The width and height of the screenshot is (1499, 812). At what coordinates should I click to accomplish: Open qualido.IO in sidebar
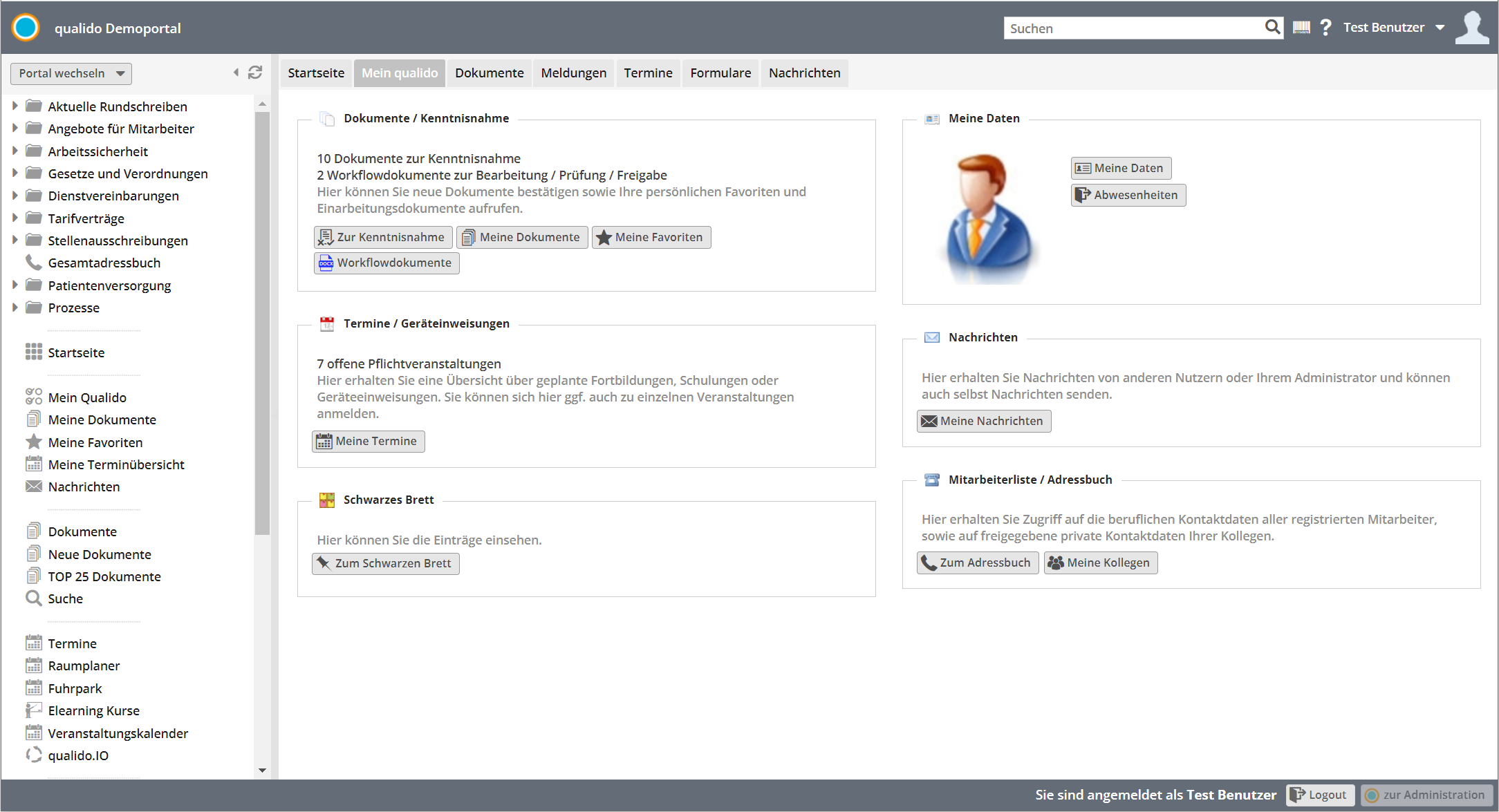78,755
